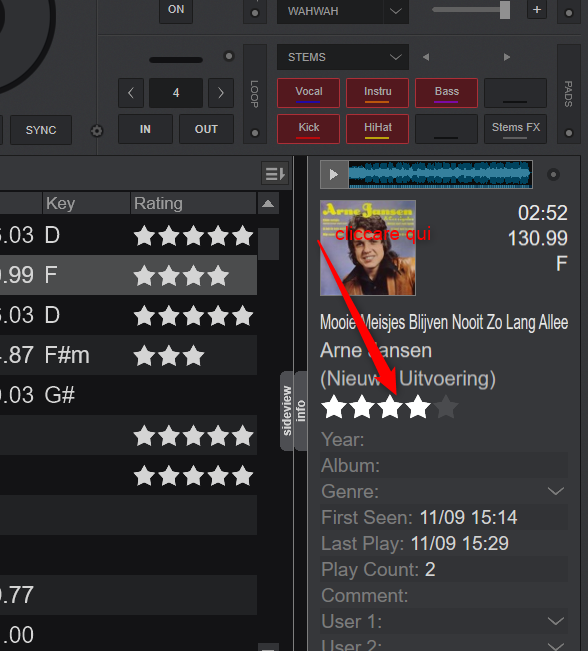
Task: Click the loop length value 4
Action: (x=176, y=93)
